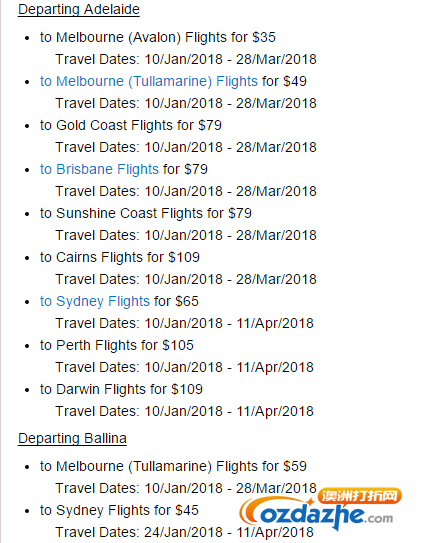Click the Chinese text badge on the logo
The width and height of the screenshot is (424, 543).
[x=360, y=496]
